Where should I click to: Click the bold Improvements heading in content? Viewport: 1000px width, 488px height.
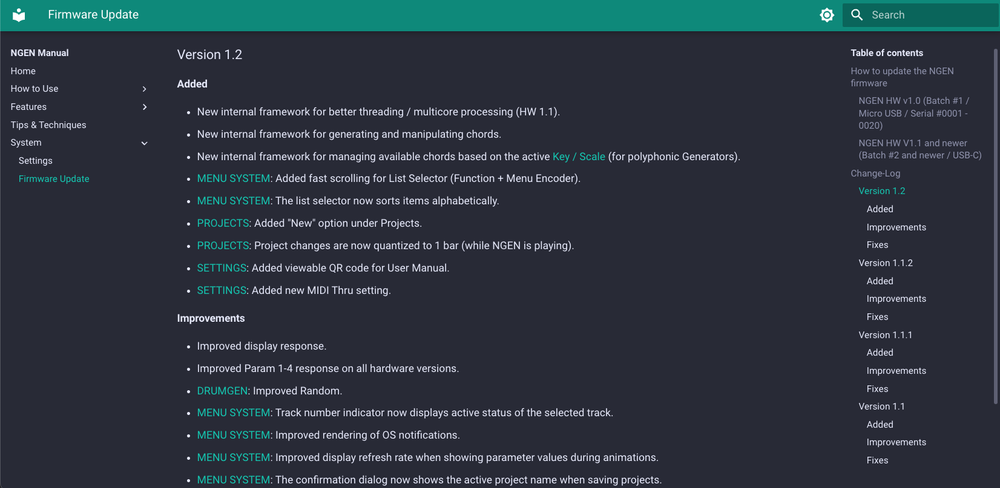click(x=211, y=318)
